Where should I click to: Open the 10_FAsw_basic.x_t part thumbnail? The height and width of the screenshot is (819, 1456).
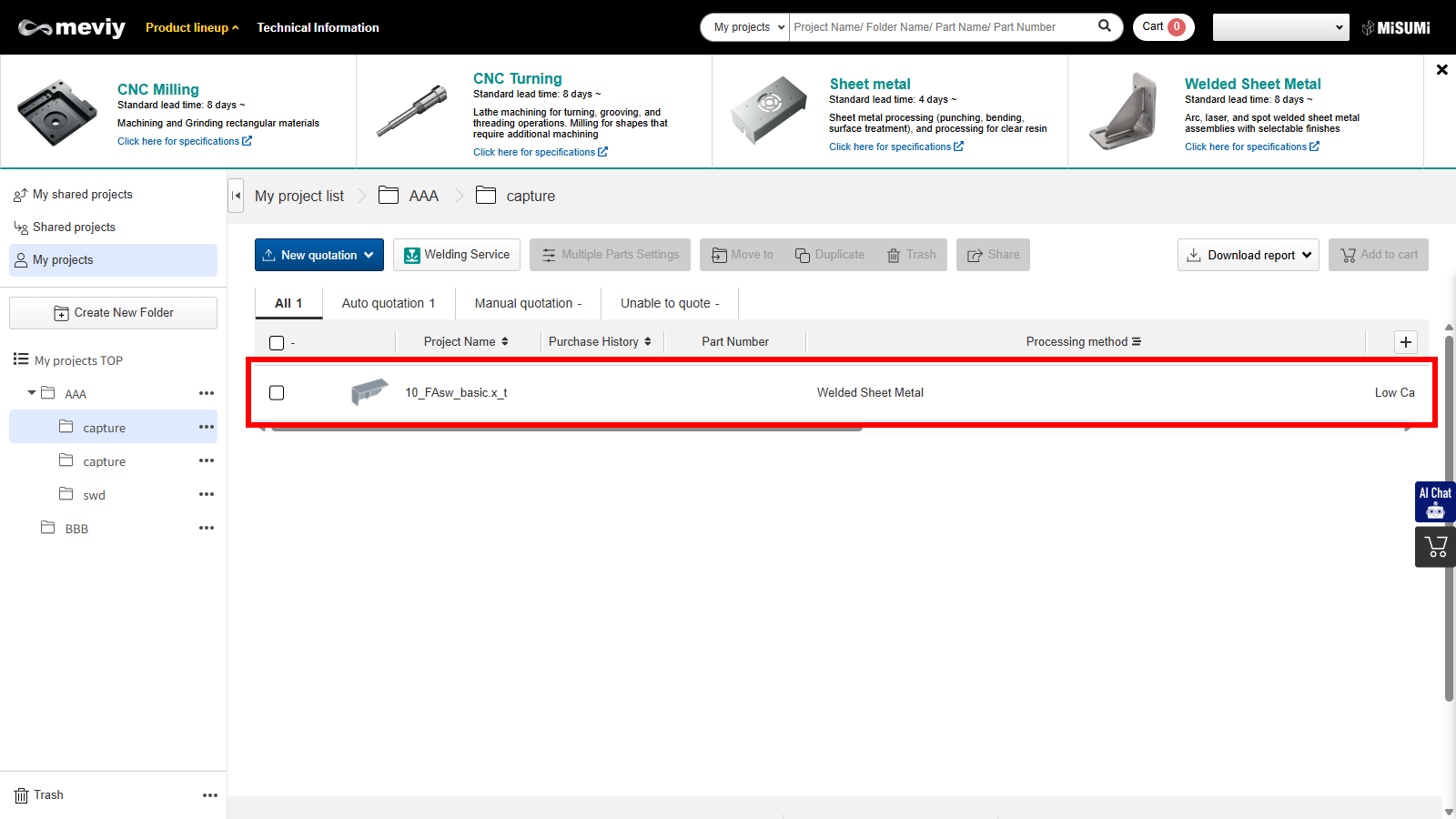(x=369, y=392)
